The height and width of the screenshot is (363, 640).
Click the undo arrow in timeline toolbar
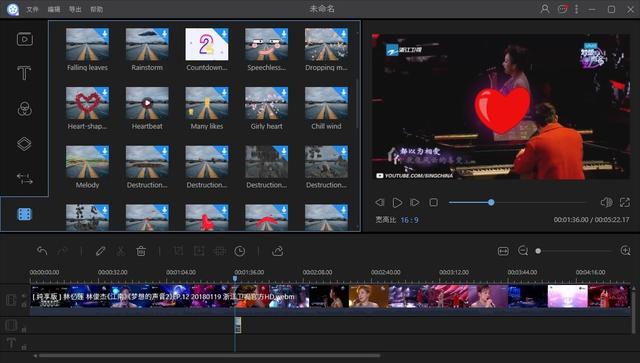(42, 251)
